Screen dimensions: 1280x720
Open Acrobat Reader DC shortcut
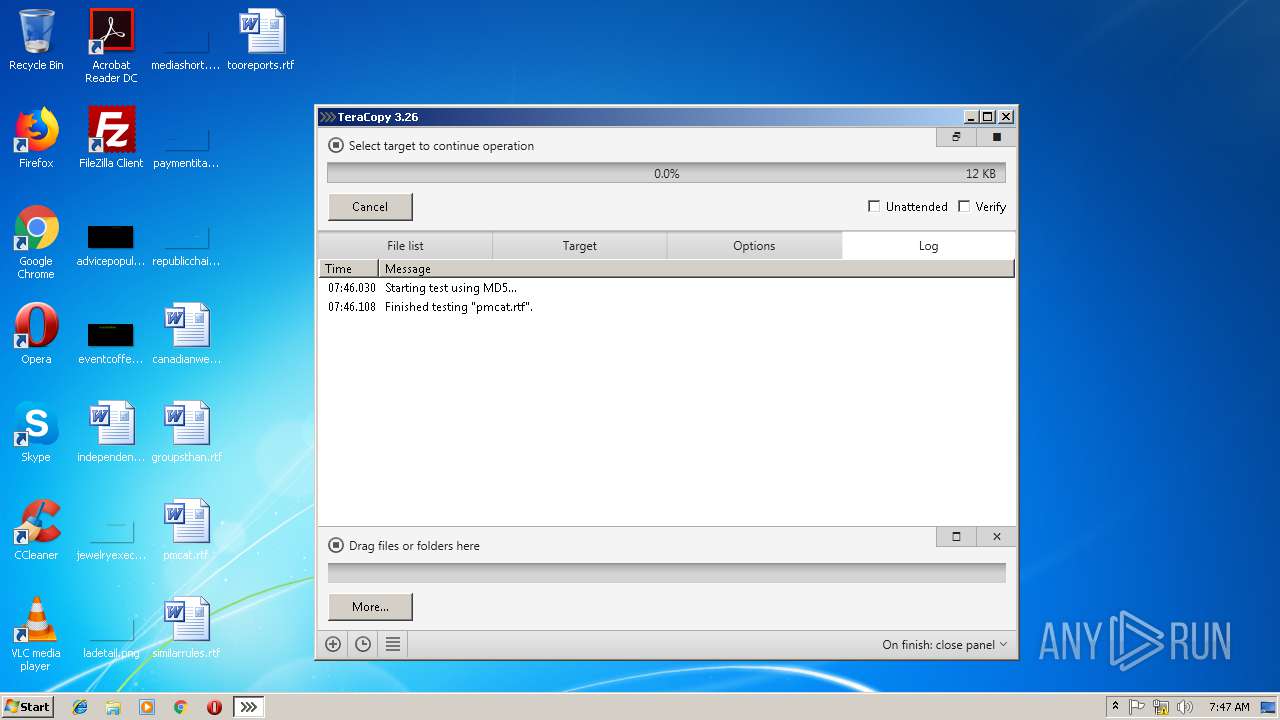[111, 46]
